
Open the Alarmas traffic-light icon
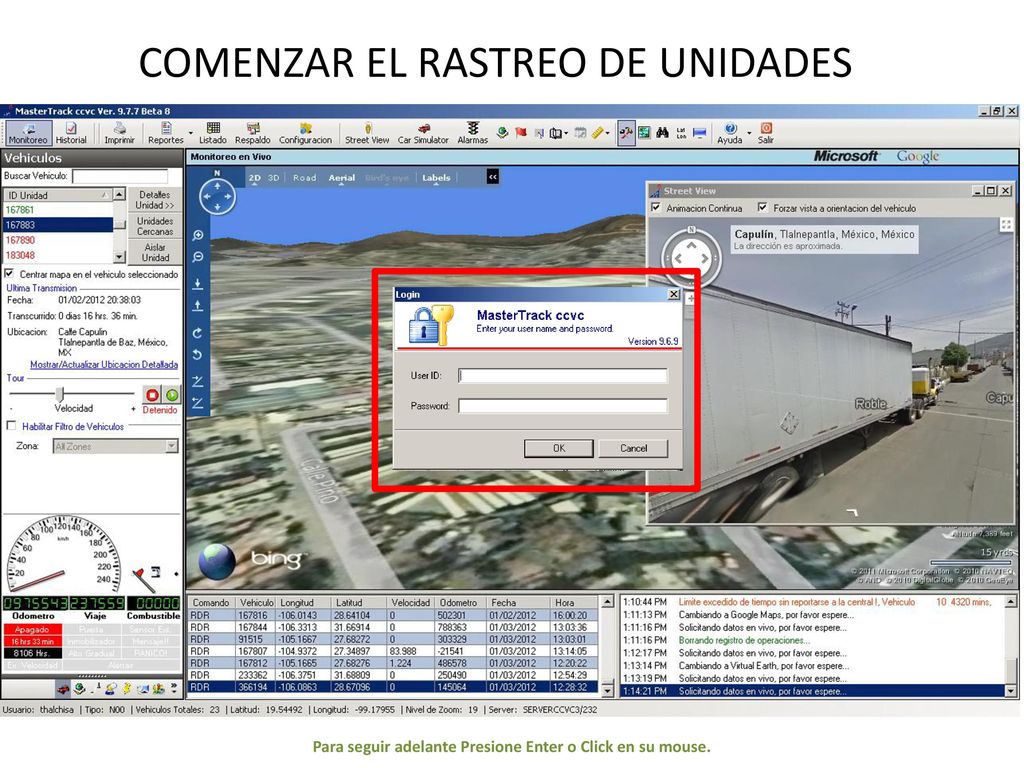pos(473,128)
